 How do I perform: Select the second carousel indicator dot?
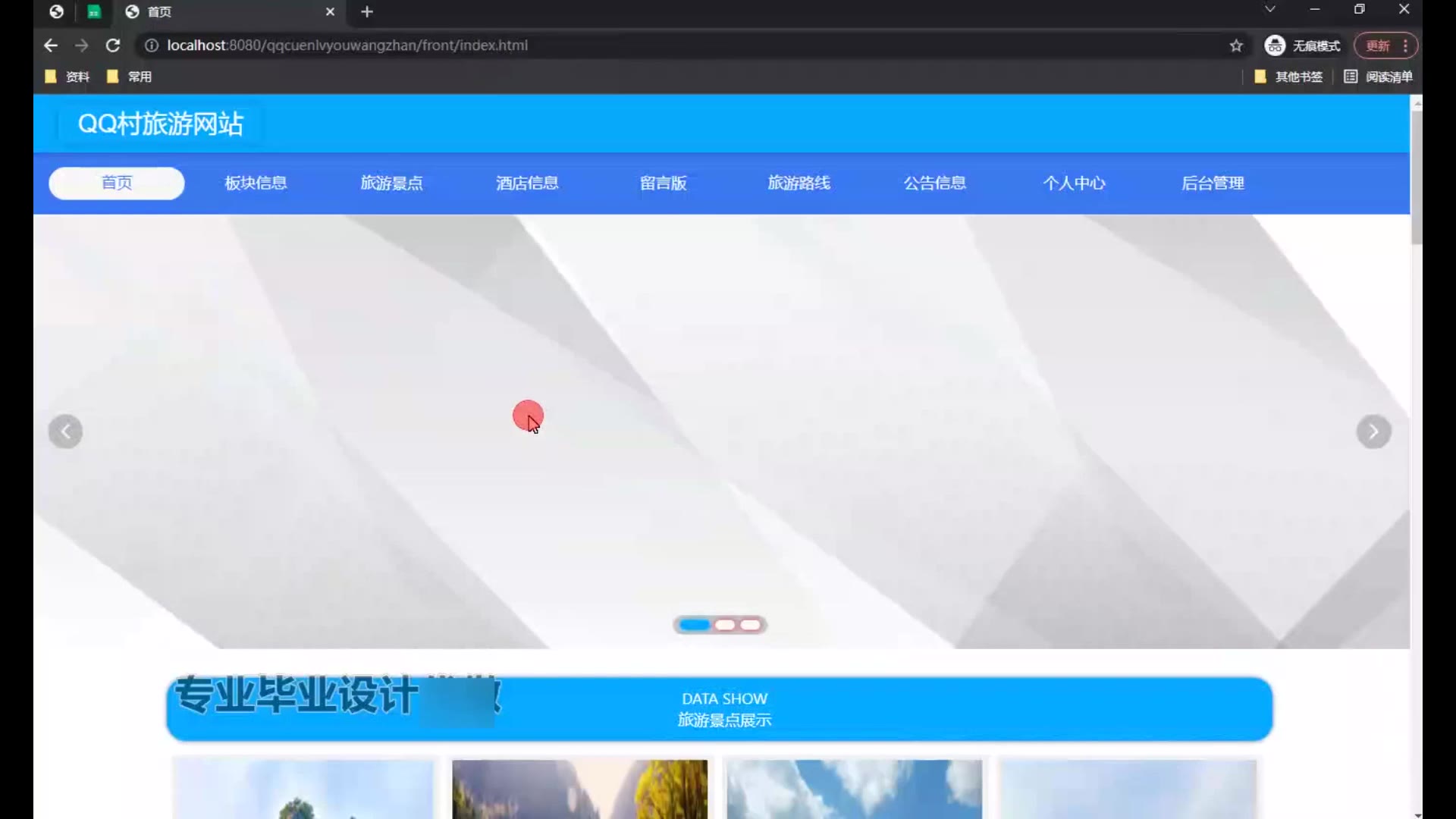pos(725,625)
